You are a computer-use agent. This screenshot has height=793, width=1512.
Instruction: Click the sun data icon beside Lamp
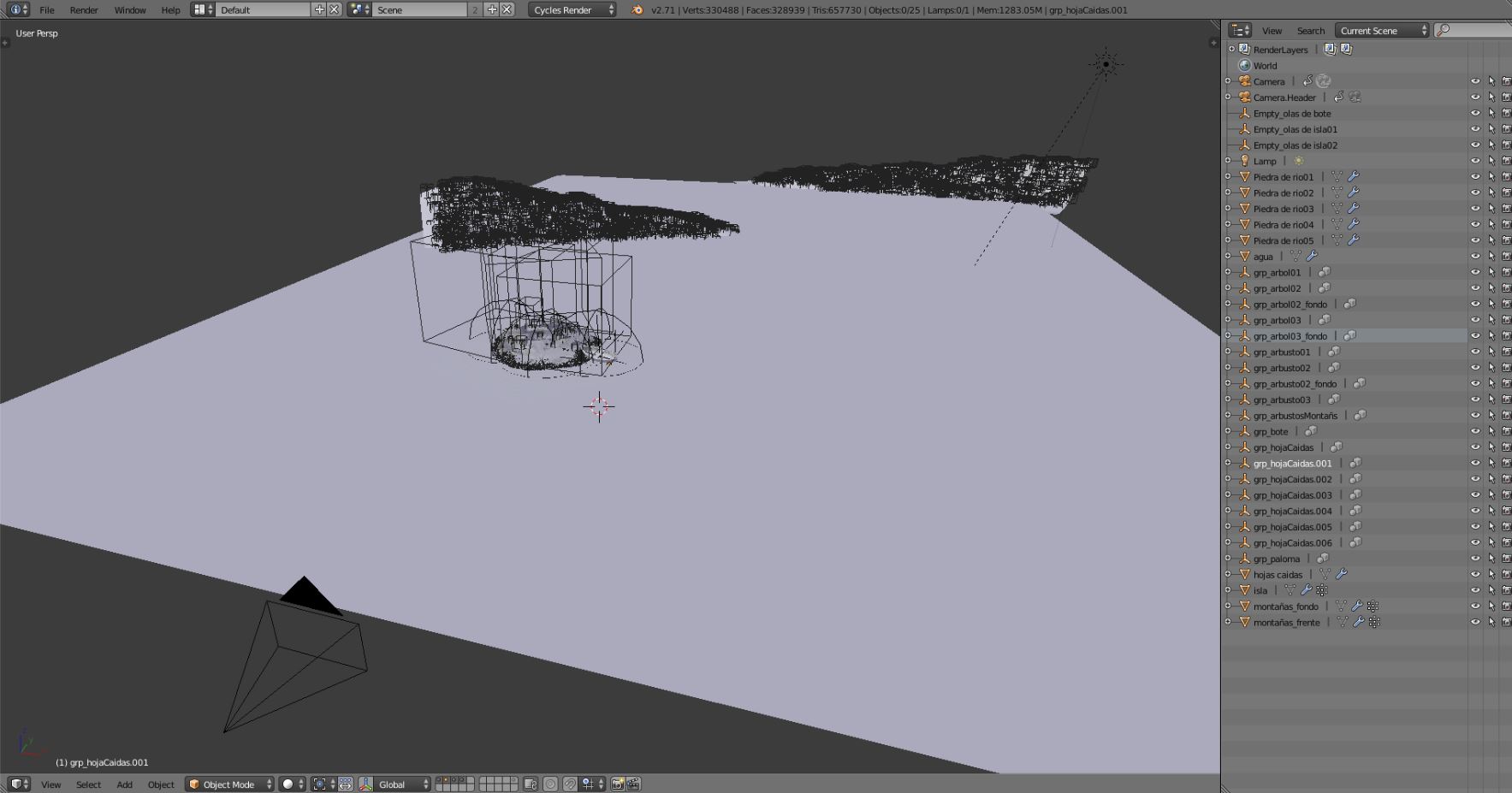[x=1298, y=161]
